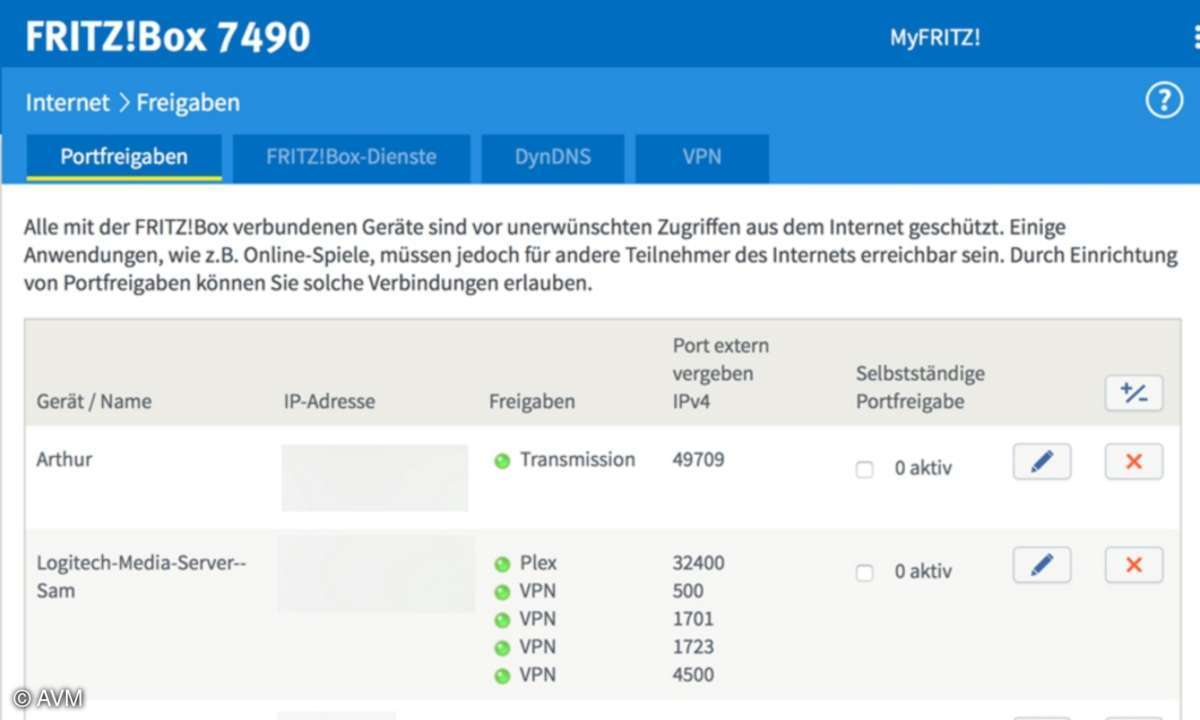The width and height of the screenshot is (1200, 720).
Task: Open the FRITZ!Box-Dienste tab
Action: pyautogui.click(x=351, y=157)
